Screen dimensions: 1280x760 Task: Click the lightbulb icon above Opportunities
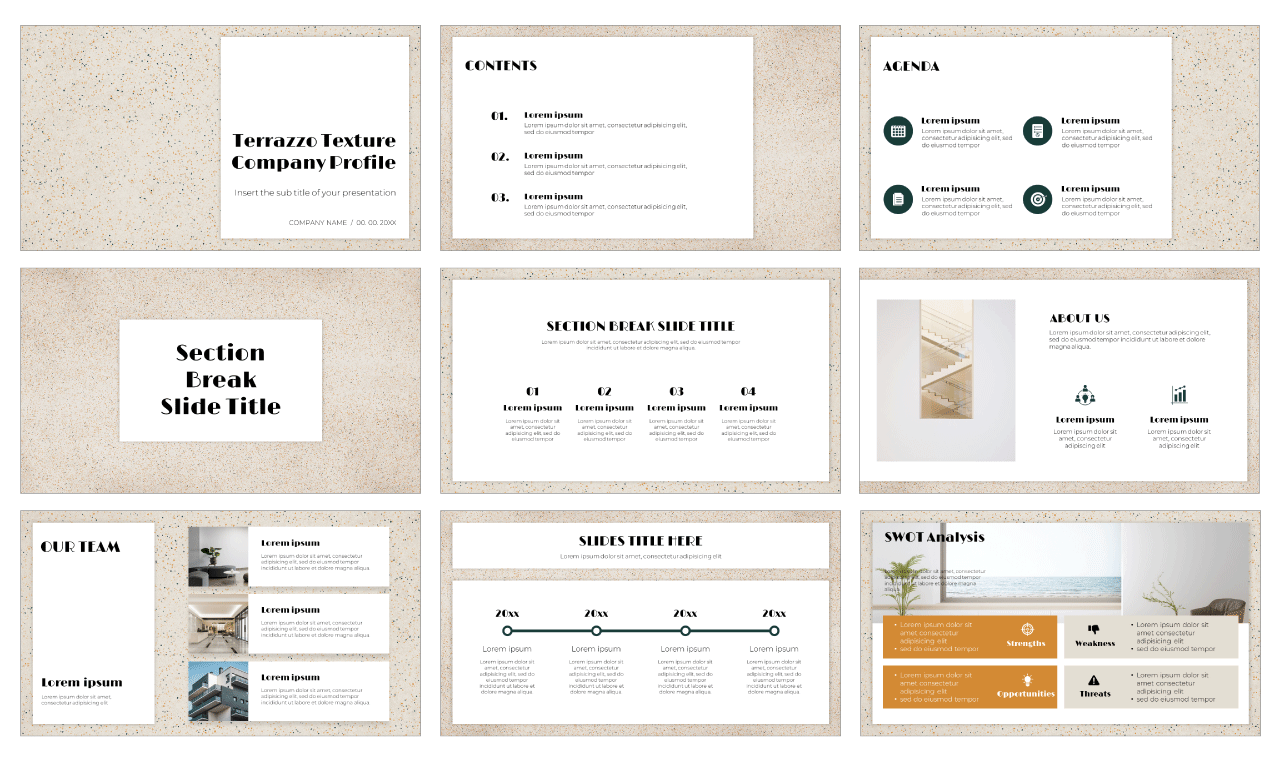(x=1027, y=679)
